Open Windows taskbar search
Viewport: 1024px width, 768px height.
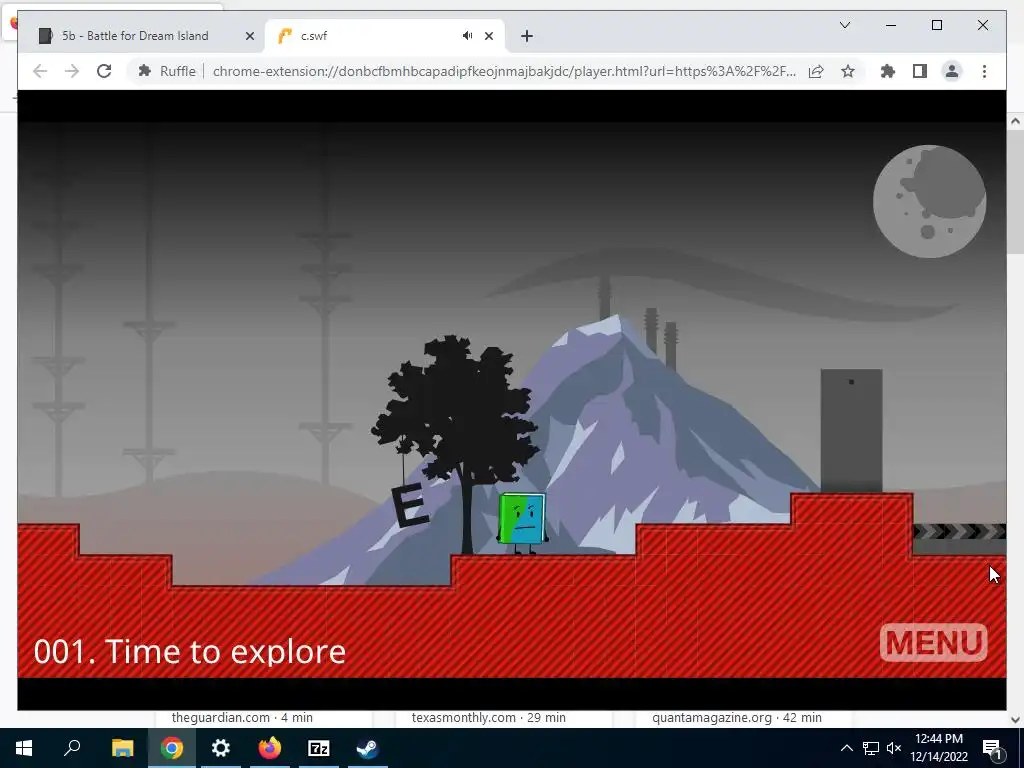(72, 748)
